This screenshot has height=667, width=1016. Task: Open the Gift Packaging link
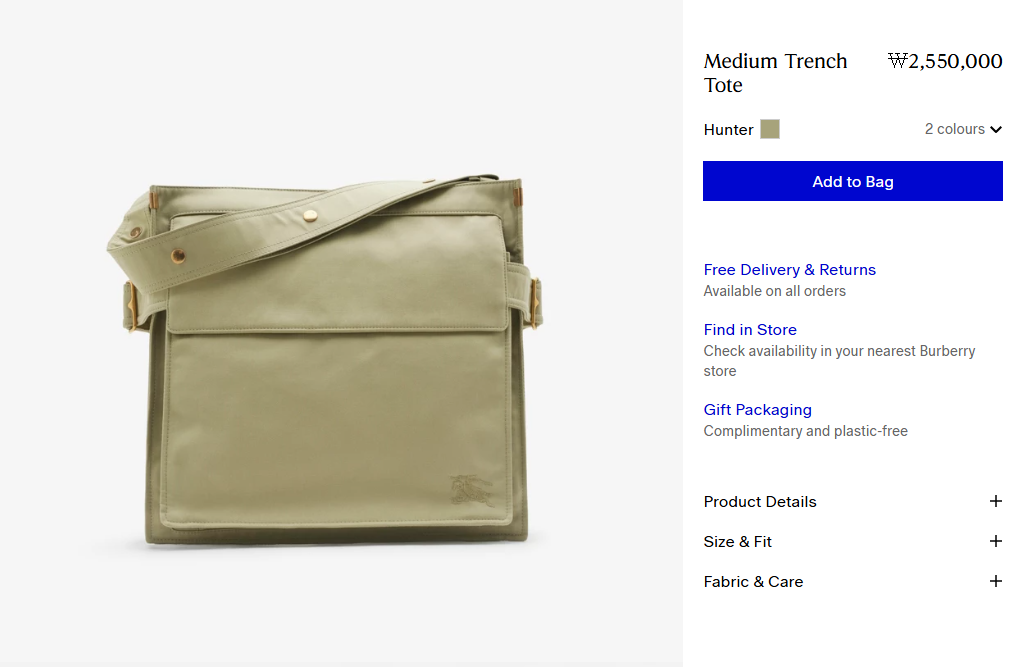[x=757, y=410]
